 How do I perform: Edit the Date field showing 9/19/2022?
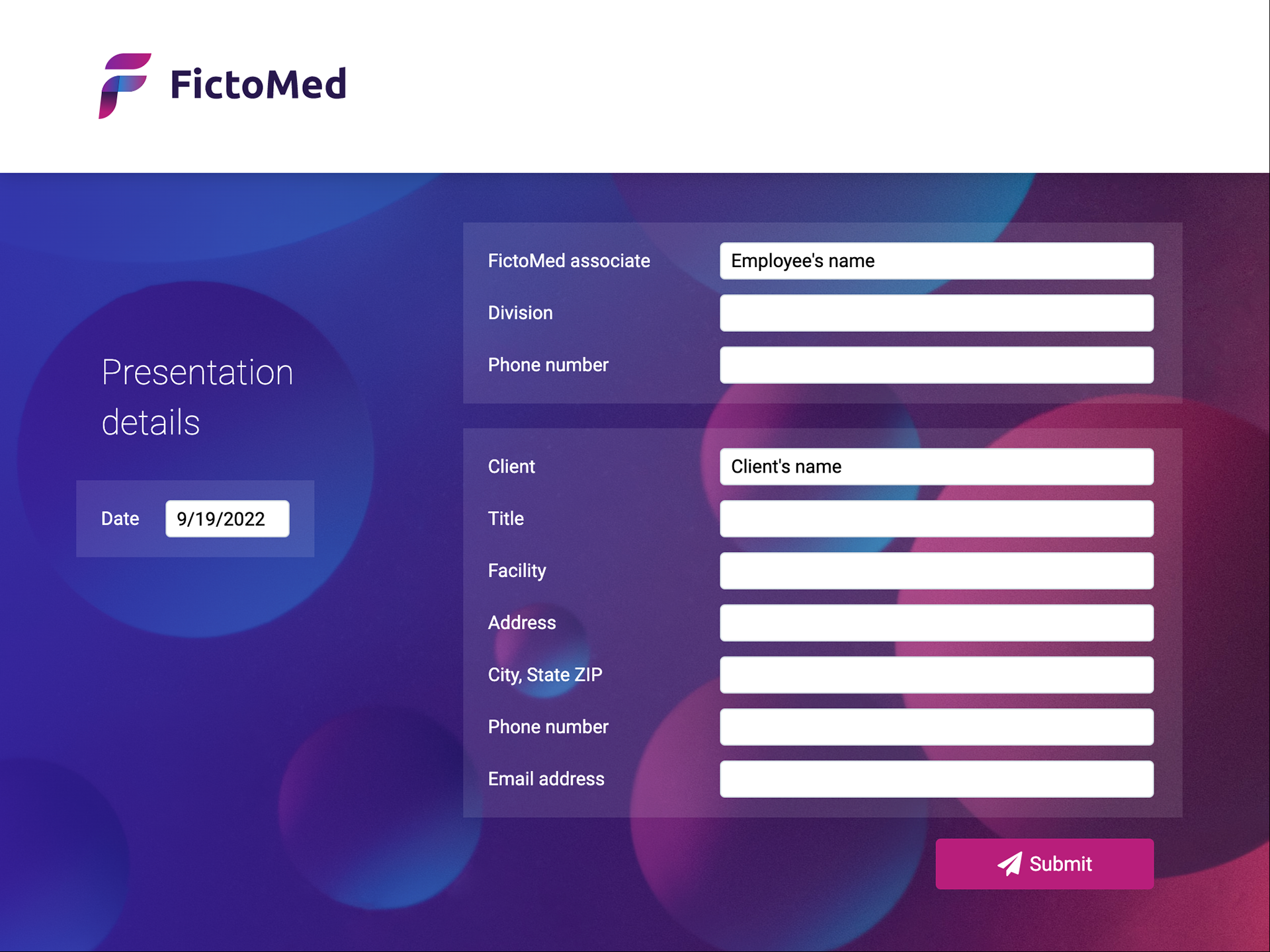[x=227, y=518]
